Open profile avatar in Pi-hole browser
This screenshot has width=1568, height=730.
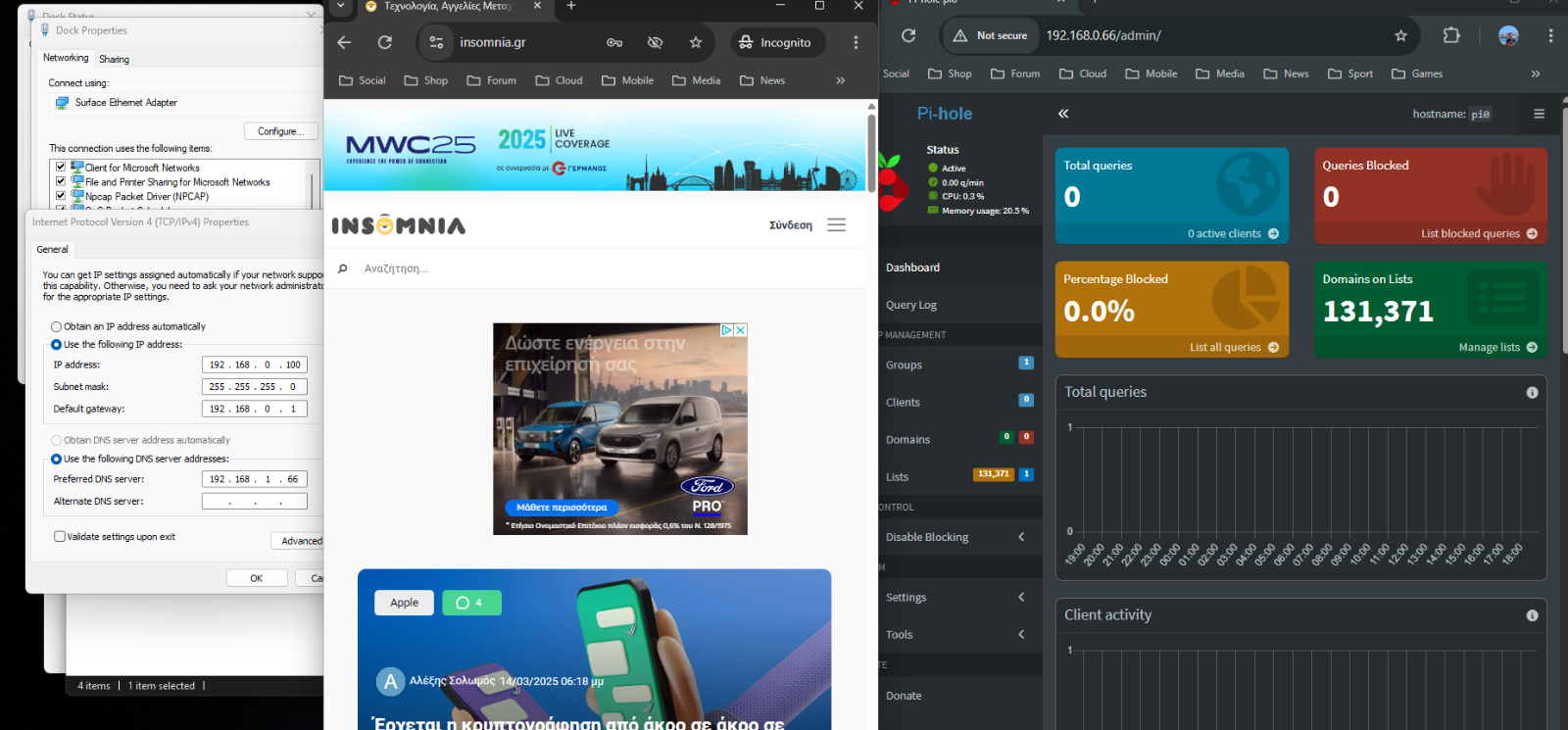(1508, 35)
